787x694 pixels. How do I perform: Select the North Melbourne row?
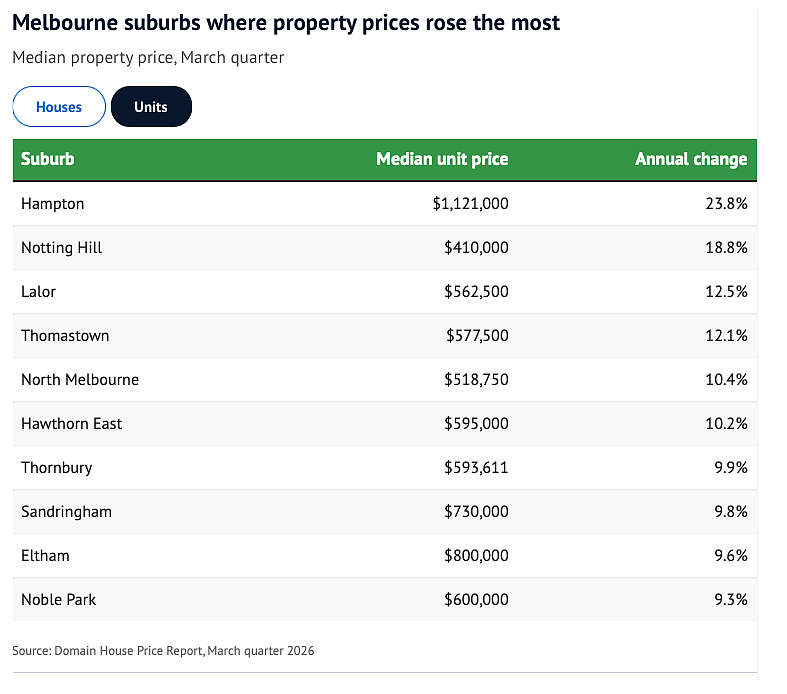pyautogui.click(x=384, y=379)
